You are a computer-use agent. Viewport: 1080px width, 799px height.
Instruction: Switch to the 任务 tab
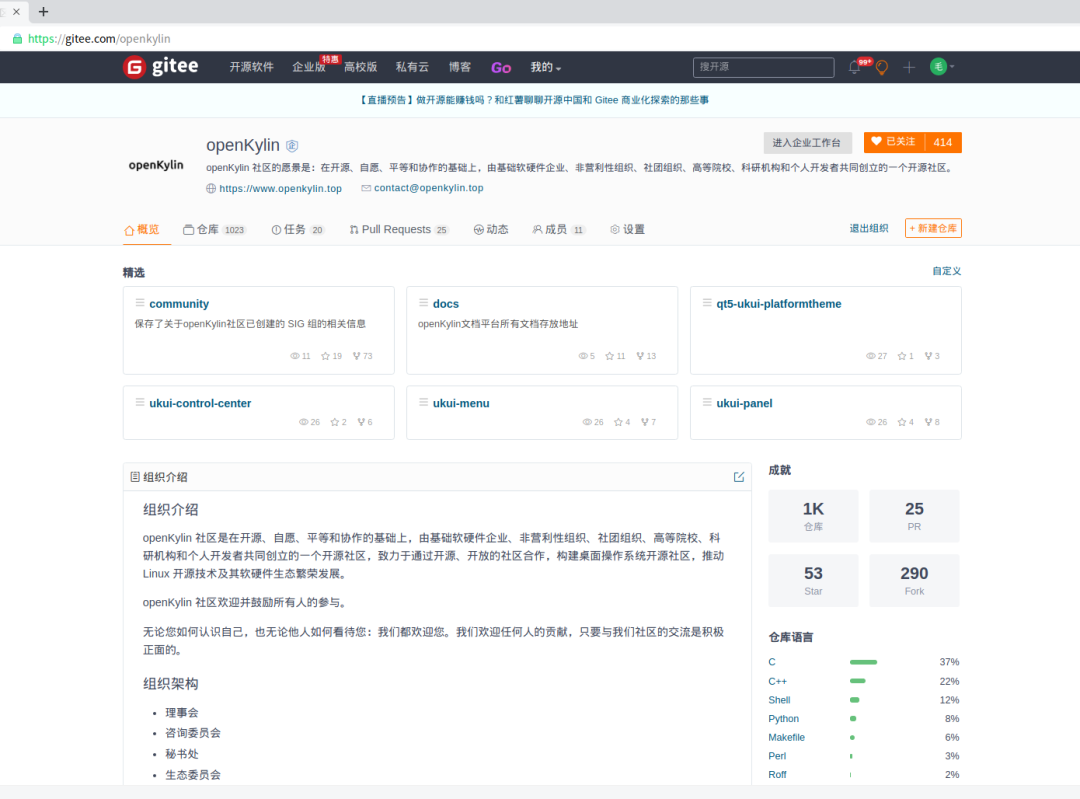click(298, 229)
